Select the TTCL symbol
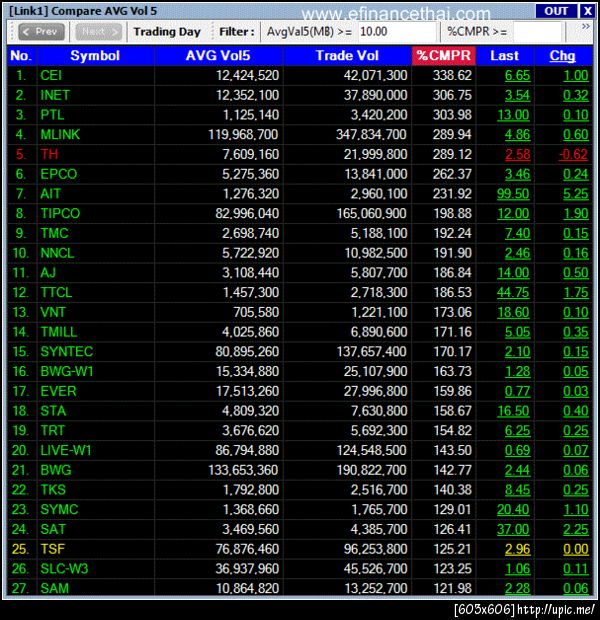This screenshot has width=600, height=620. [x=56, y=293]
